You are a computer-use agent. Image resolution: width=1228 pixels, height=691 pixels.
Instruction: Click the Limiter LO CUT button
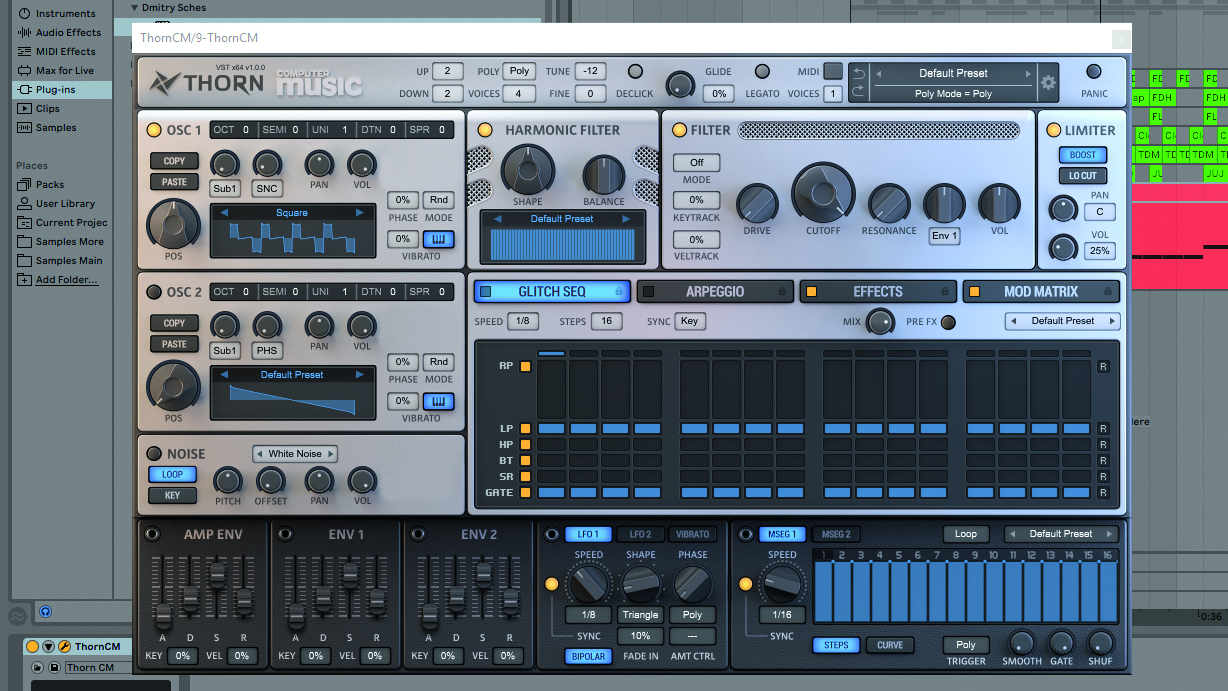tap(1083, 176)
